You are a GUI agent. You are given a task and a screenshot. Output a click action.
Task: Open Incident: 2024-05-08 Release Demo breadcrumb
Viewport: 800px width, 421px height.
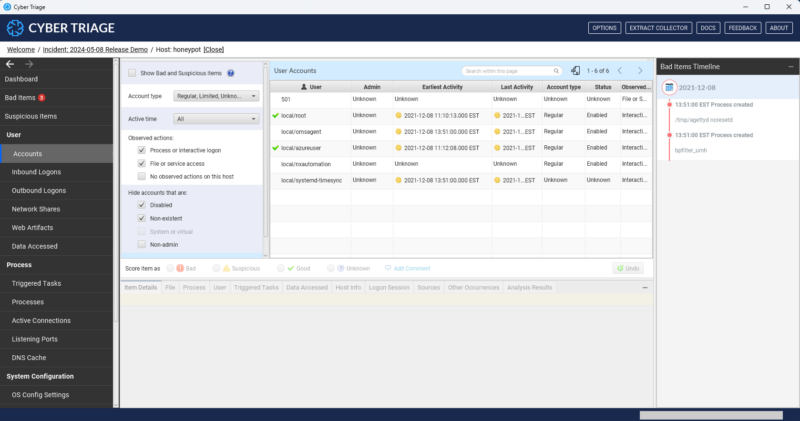tap(95, 49)
